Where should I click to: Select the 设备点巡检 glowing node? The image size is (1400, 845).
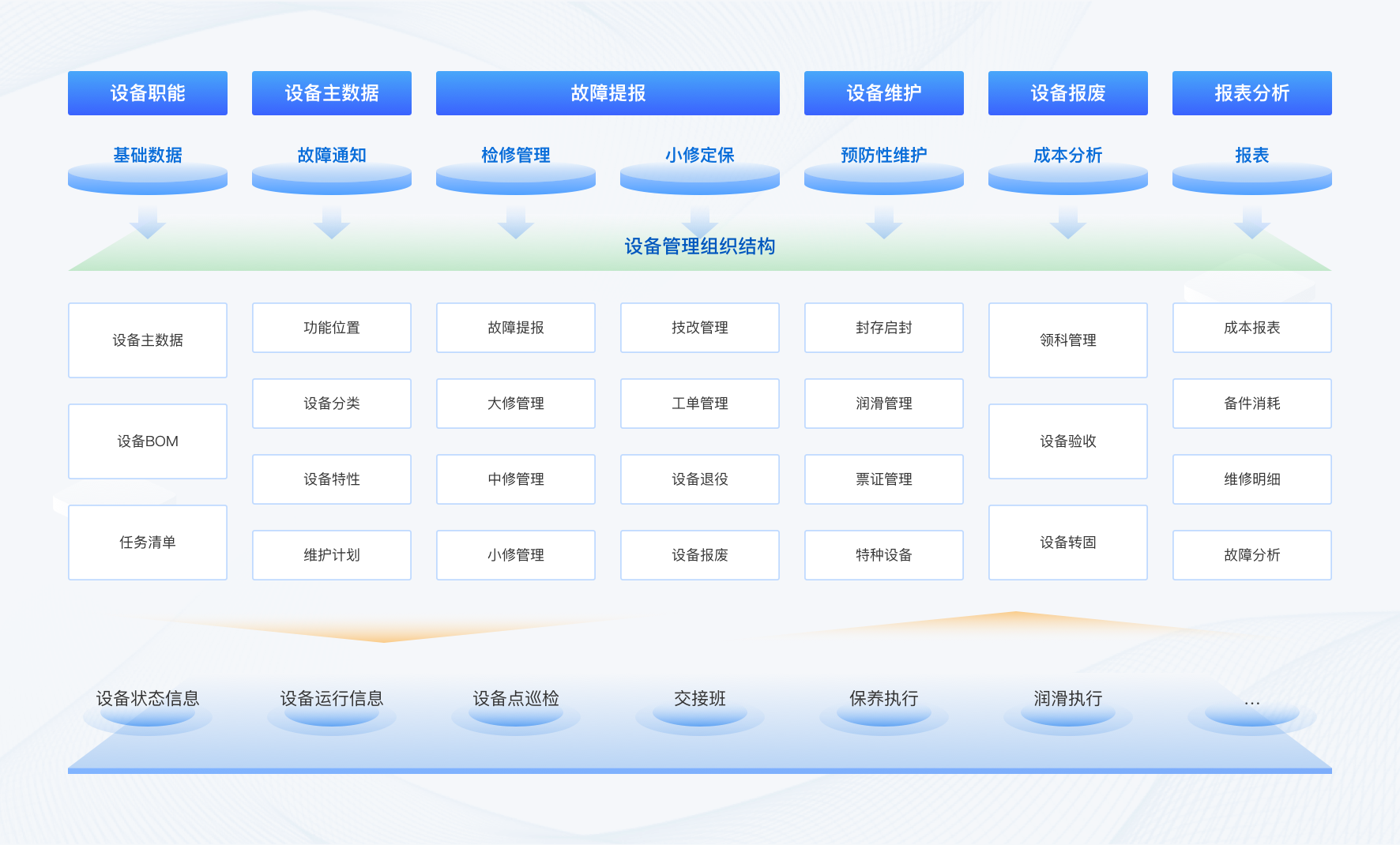516,715
